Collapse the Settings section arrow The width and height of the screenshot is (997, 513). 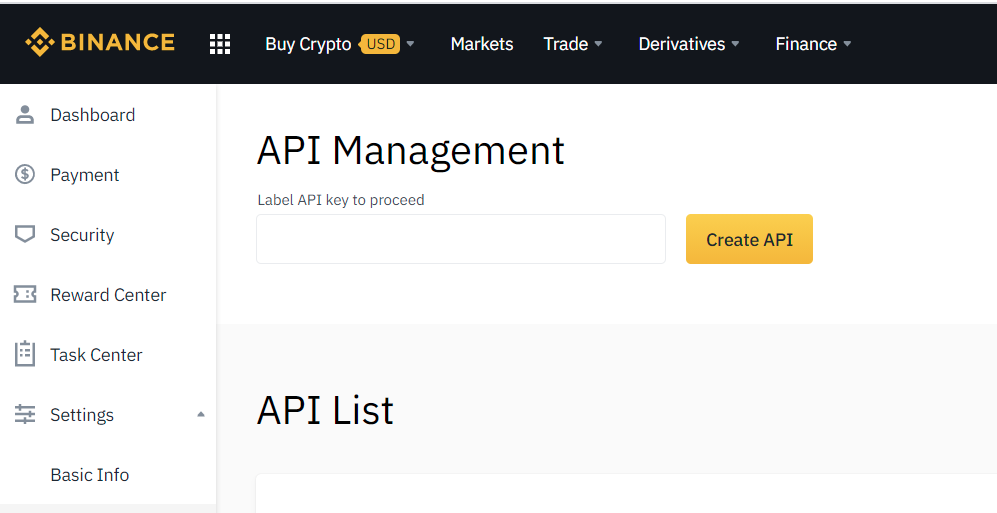201,414
